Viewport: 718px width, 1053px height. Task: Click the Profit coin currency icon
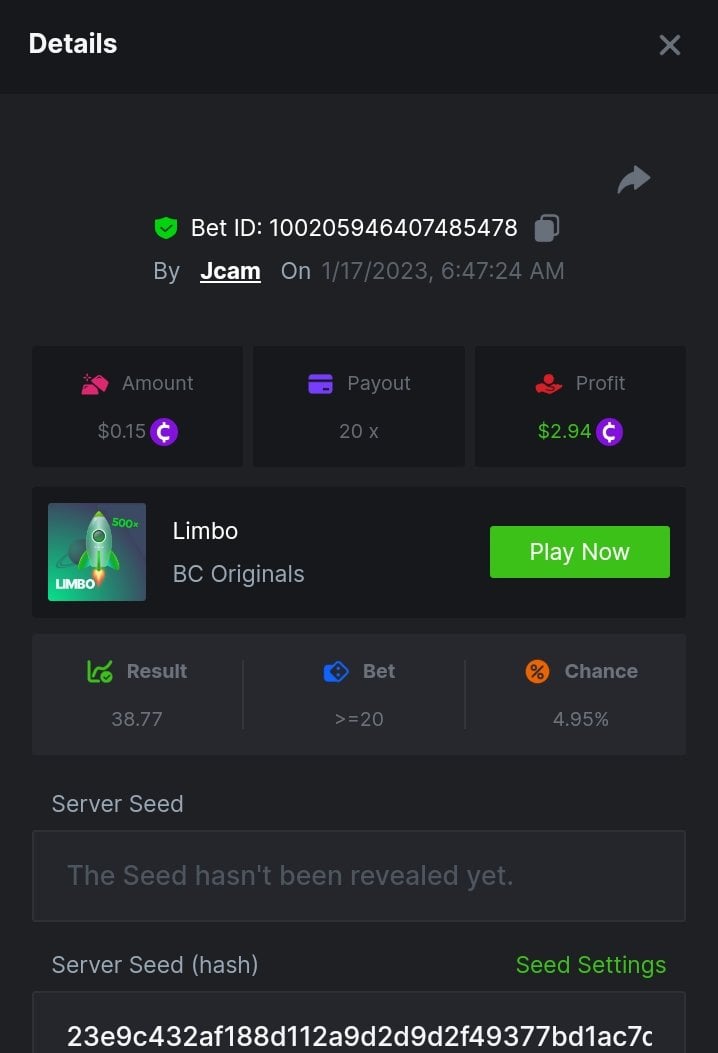(609, 432)
